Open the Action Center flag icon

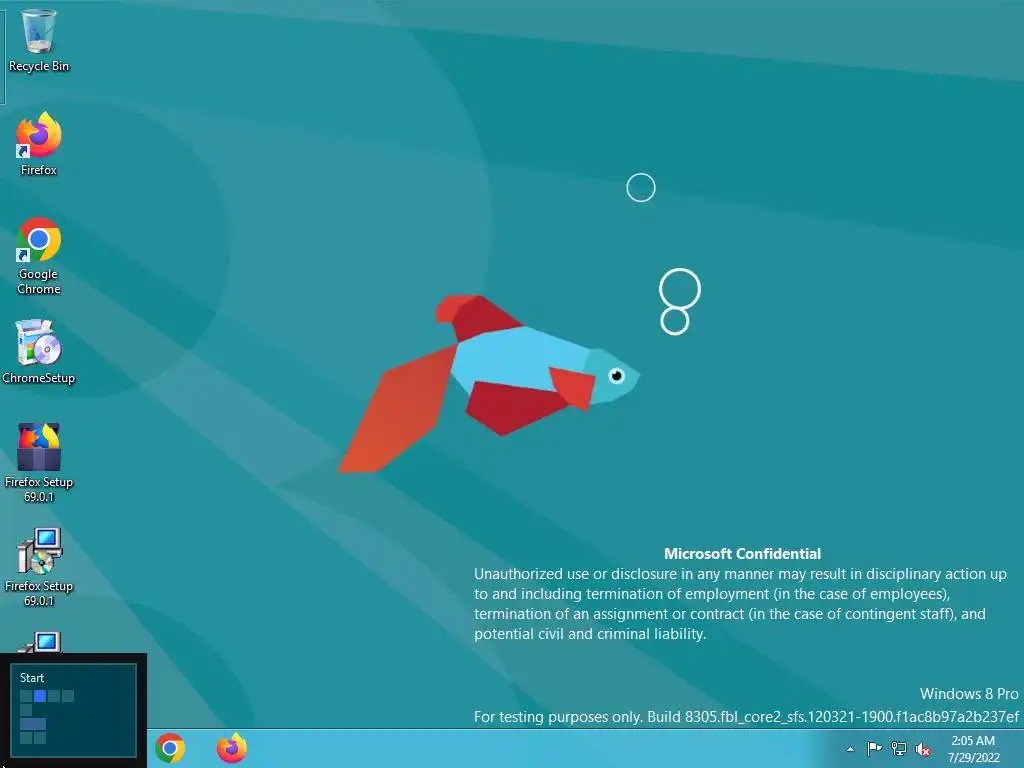click(x=874, y=749)
